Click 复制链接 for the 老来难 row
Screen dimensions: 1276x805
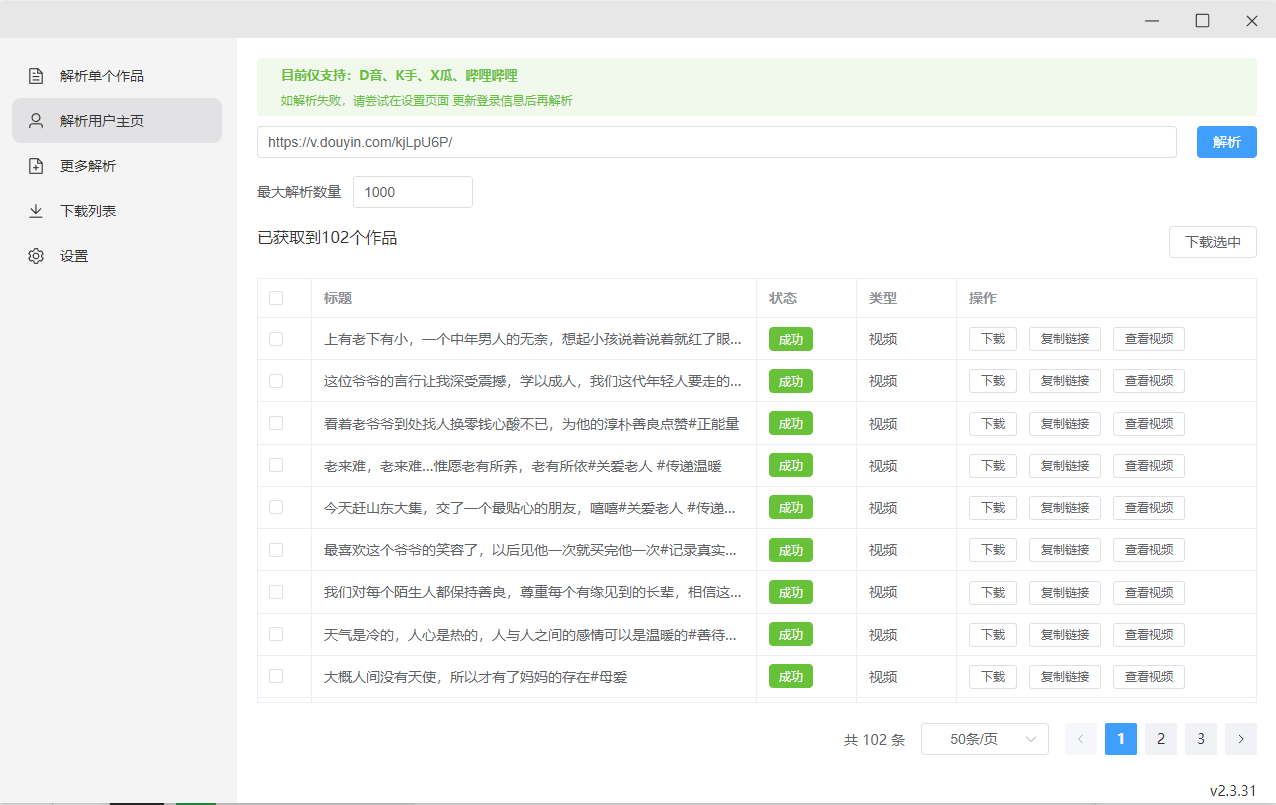click(x=1064, y=466)
